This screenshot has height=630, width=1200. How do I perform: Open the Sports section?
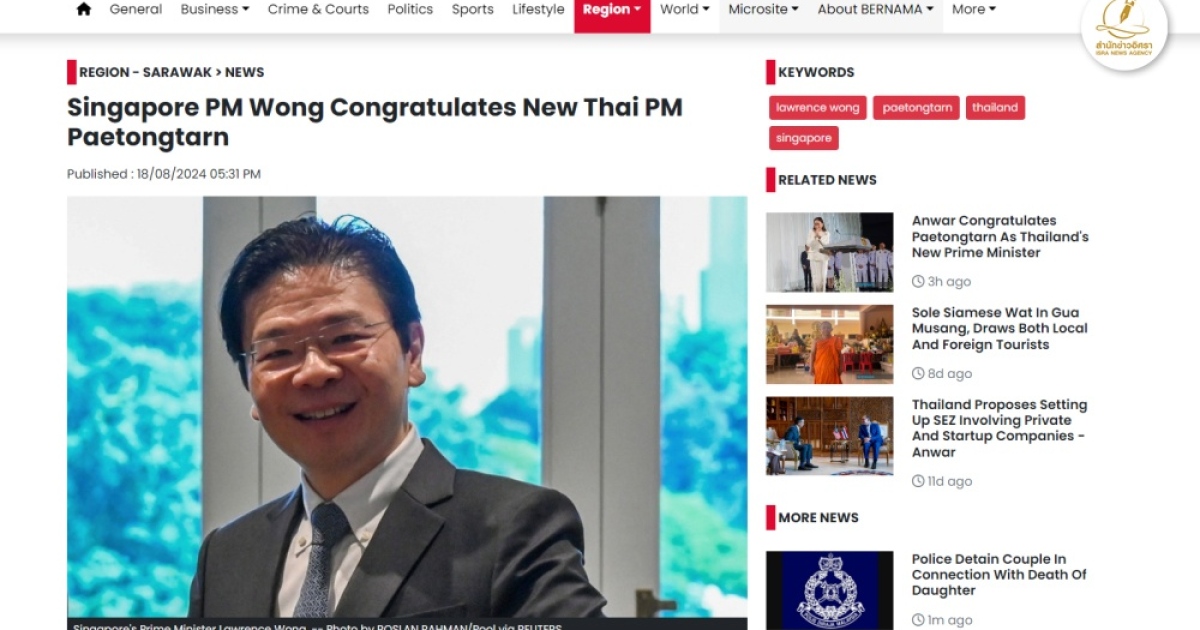pyautogui.click(x=472, y=9)
